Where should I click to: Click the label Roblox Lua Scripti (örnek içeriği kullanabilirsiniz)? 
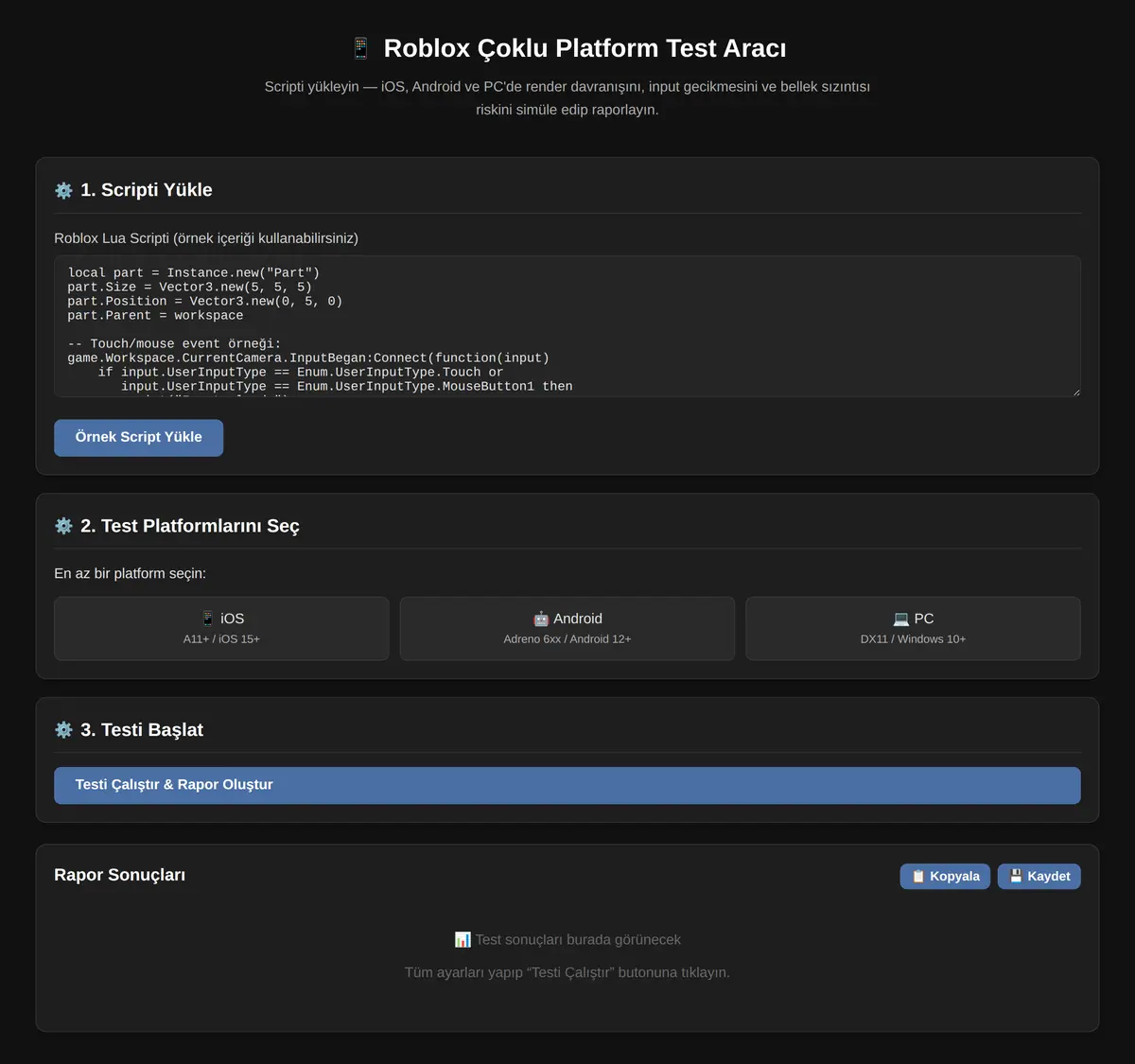coord(206,238)
